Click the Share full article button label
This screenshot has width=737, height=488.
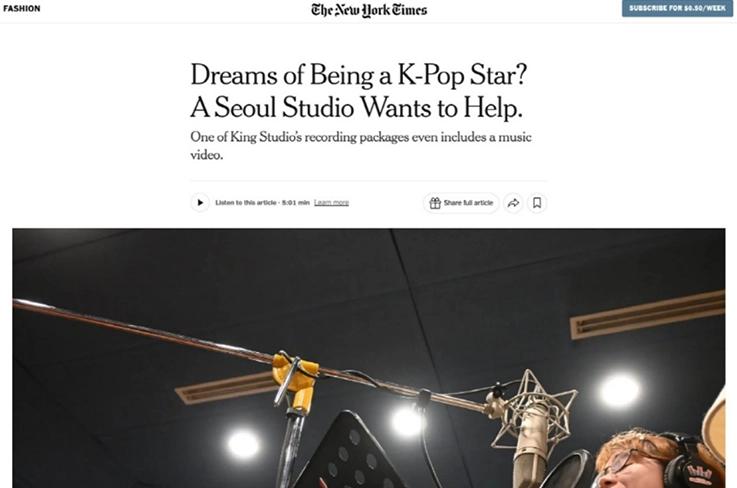(x=468, y=203)
